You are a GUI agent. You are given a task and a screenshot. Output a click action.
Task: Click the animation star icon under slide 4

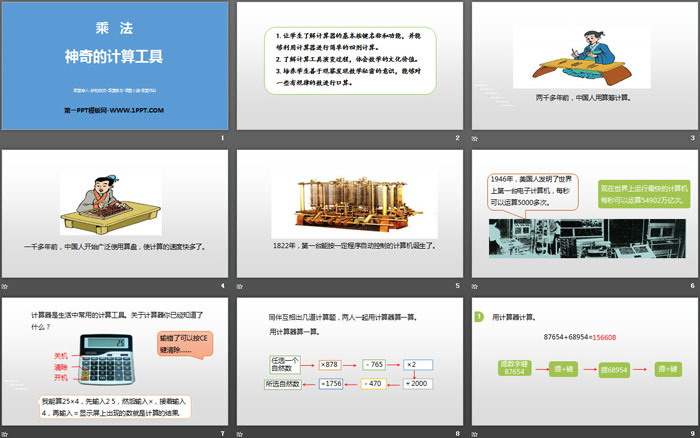(6, 285)
